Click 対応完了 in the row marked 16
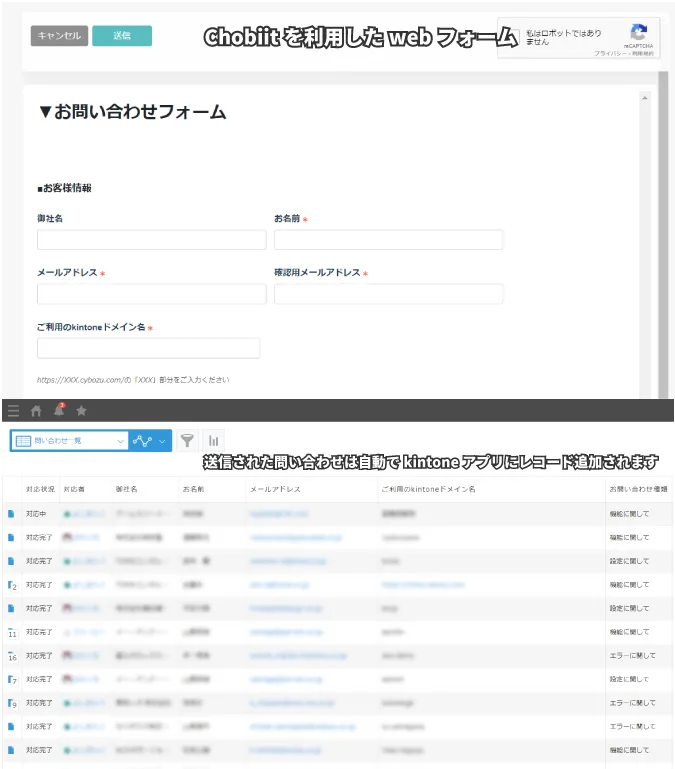The width and height of the screenshot is (675, 769). point(39,656)
